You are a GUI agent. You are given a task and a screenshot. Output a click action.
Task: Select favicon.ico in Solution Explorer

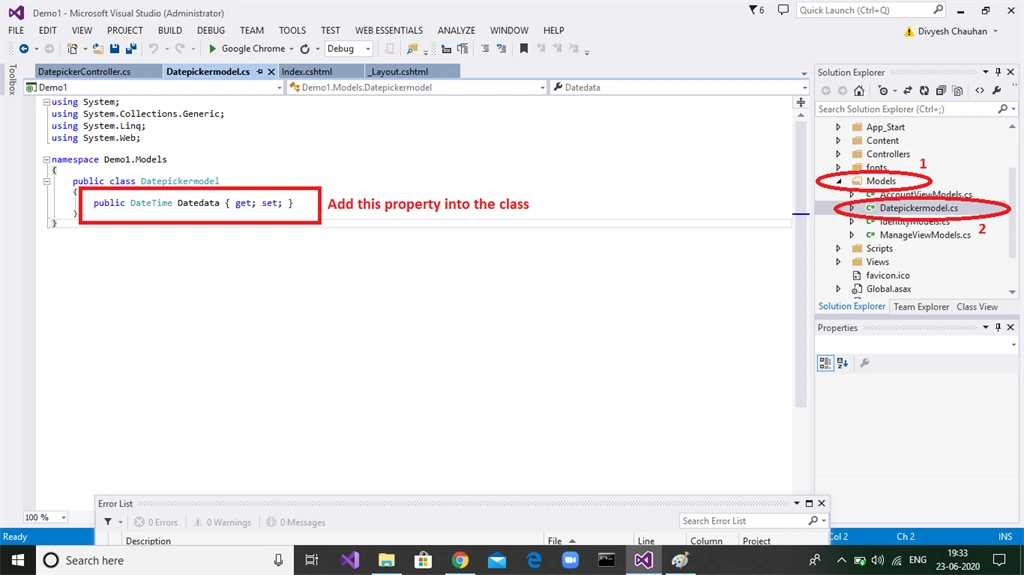888,275
